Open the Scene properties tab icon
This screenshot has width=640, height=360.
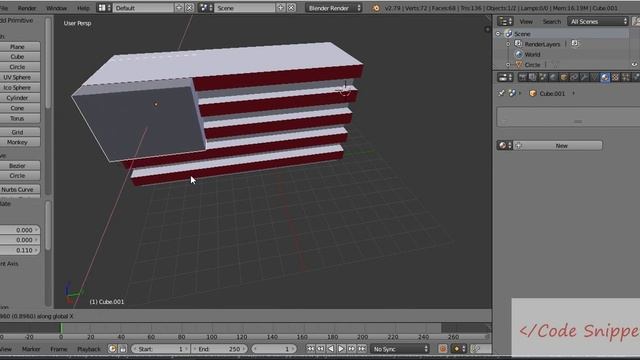click(543, 78)
